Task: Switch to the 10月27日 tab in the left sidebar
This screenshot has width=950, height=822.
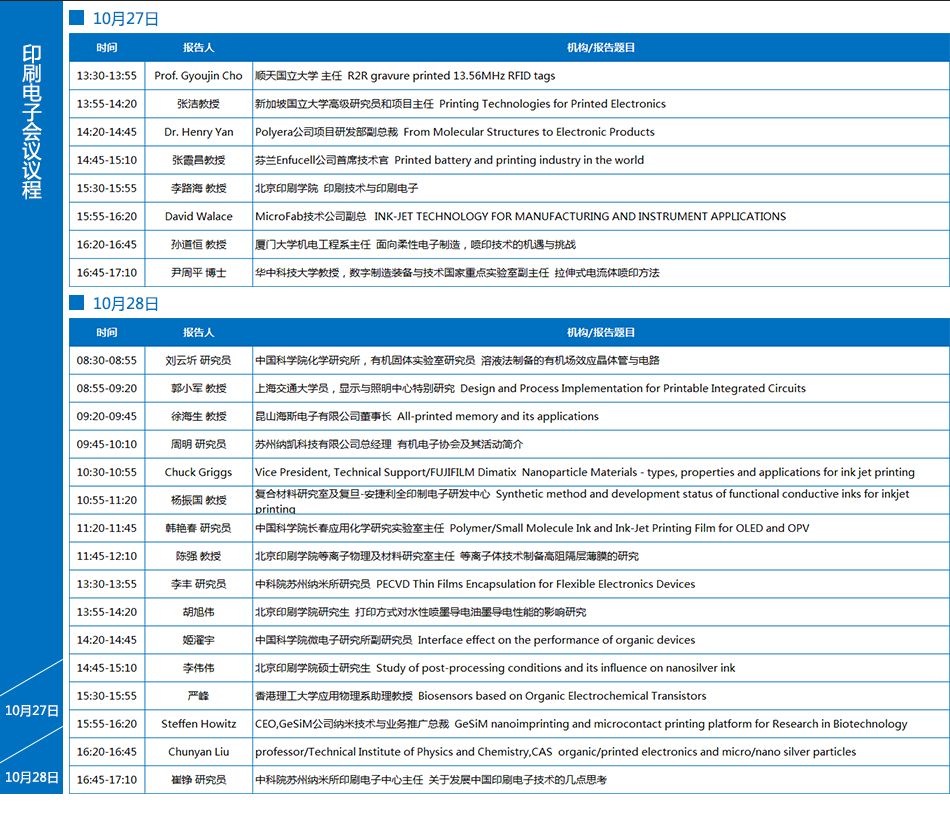Action: (32, 711)
